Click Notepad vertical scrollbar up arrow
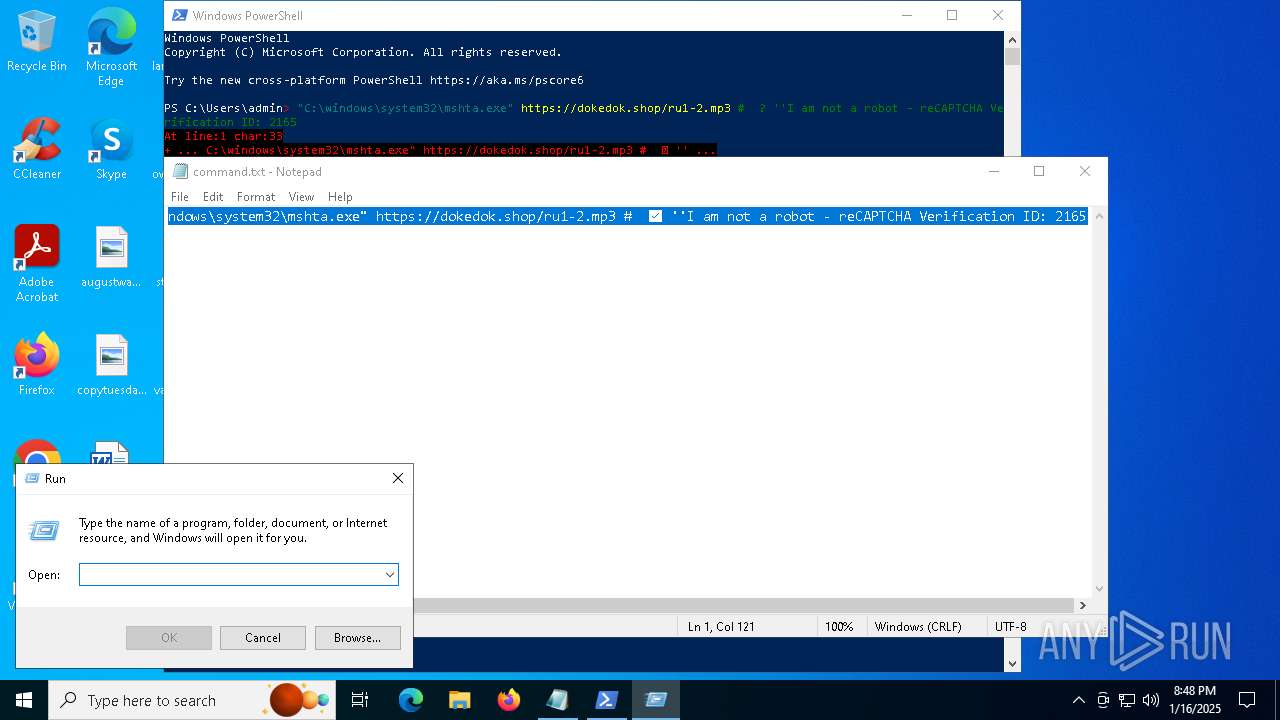This screenshot has height=720, width=1280. pyautogui.click(x=1100, y=215)
